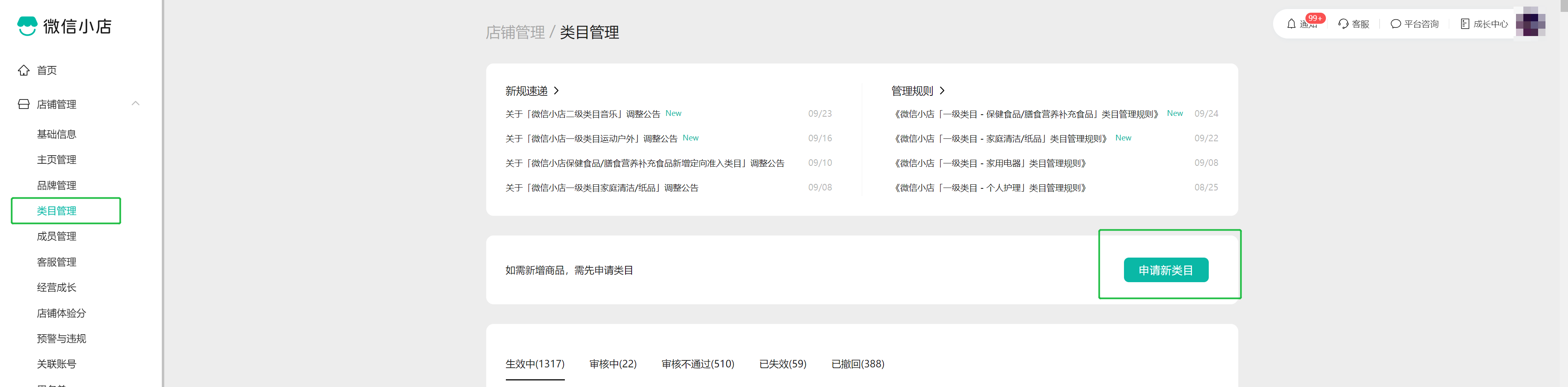
Task: Open the 二级类目音乐 调整公告 link
Action: (582, 114)
